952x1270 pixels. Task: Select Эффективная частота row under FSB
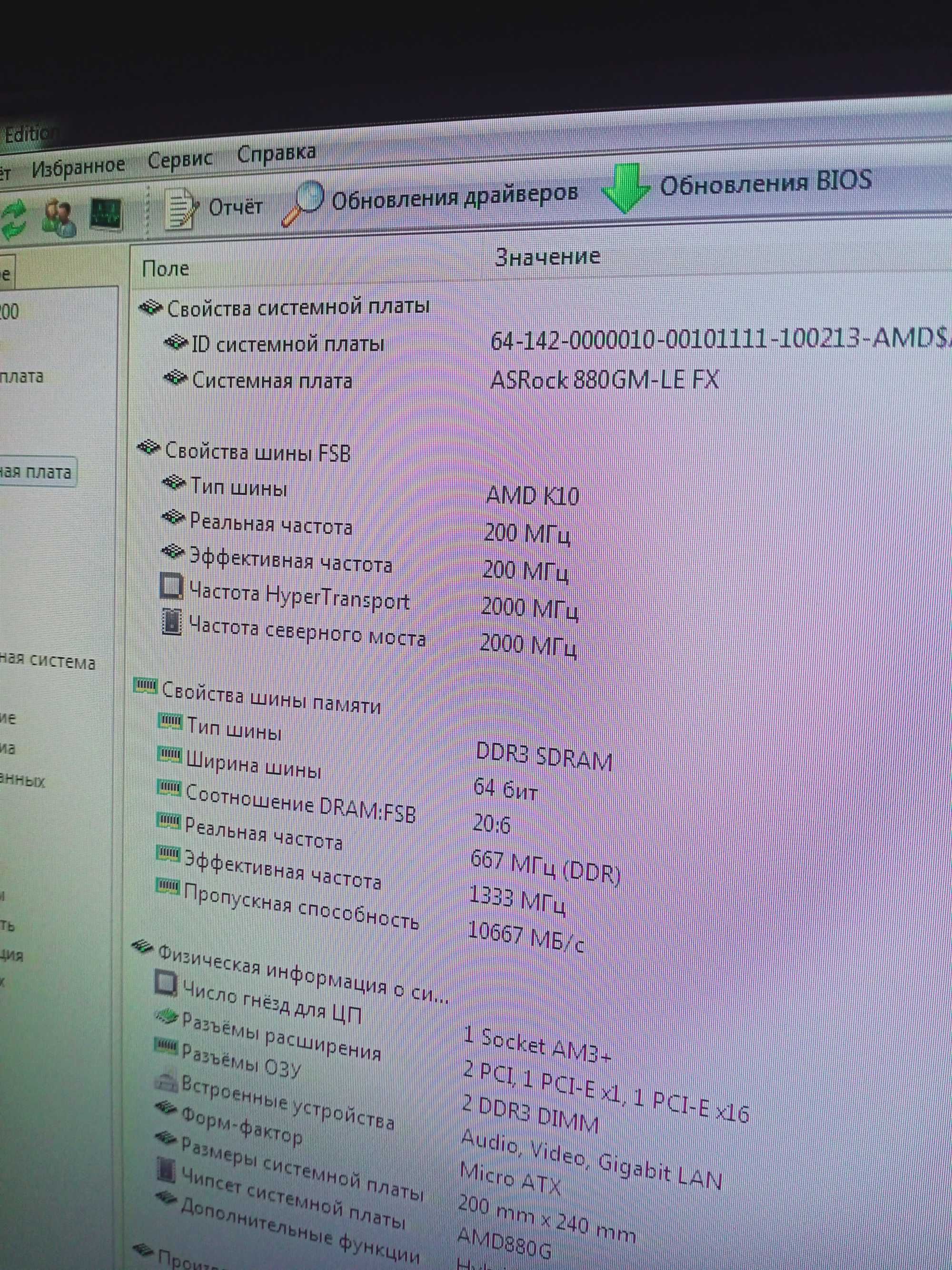point(290,560)
